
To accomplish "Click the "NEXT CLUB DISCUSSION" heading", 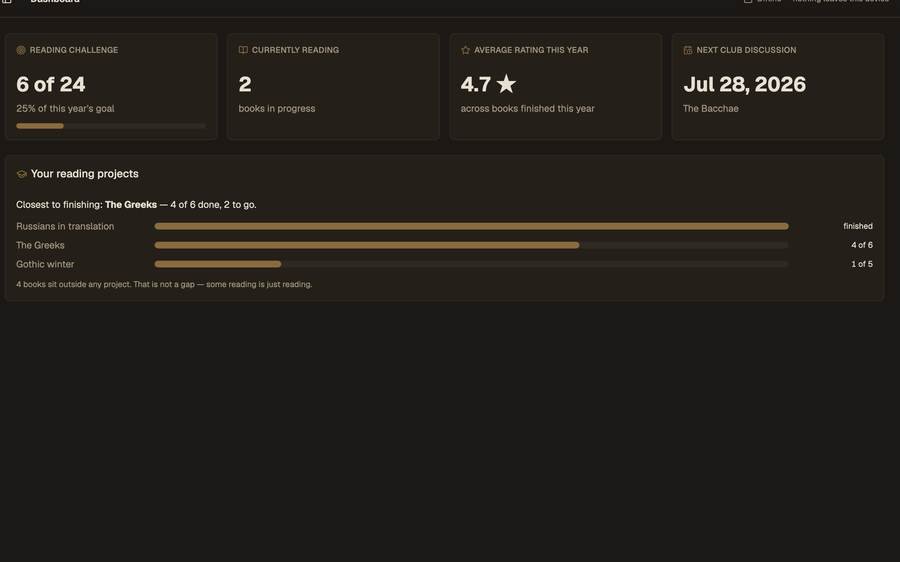I will click(x=746, y=50).
